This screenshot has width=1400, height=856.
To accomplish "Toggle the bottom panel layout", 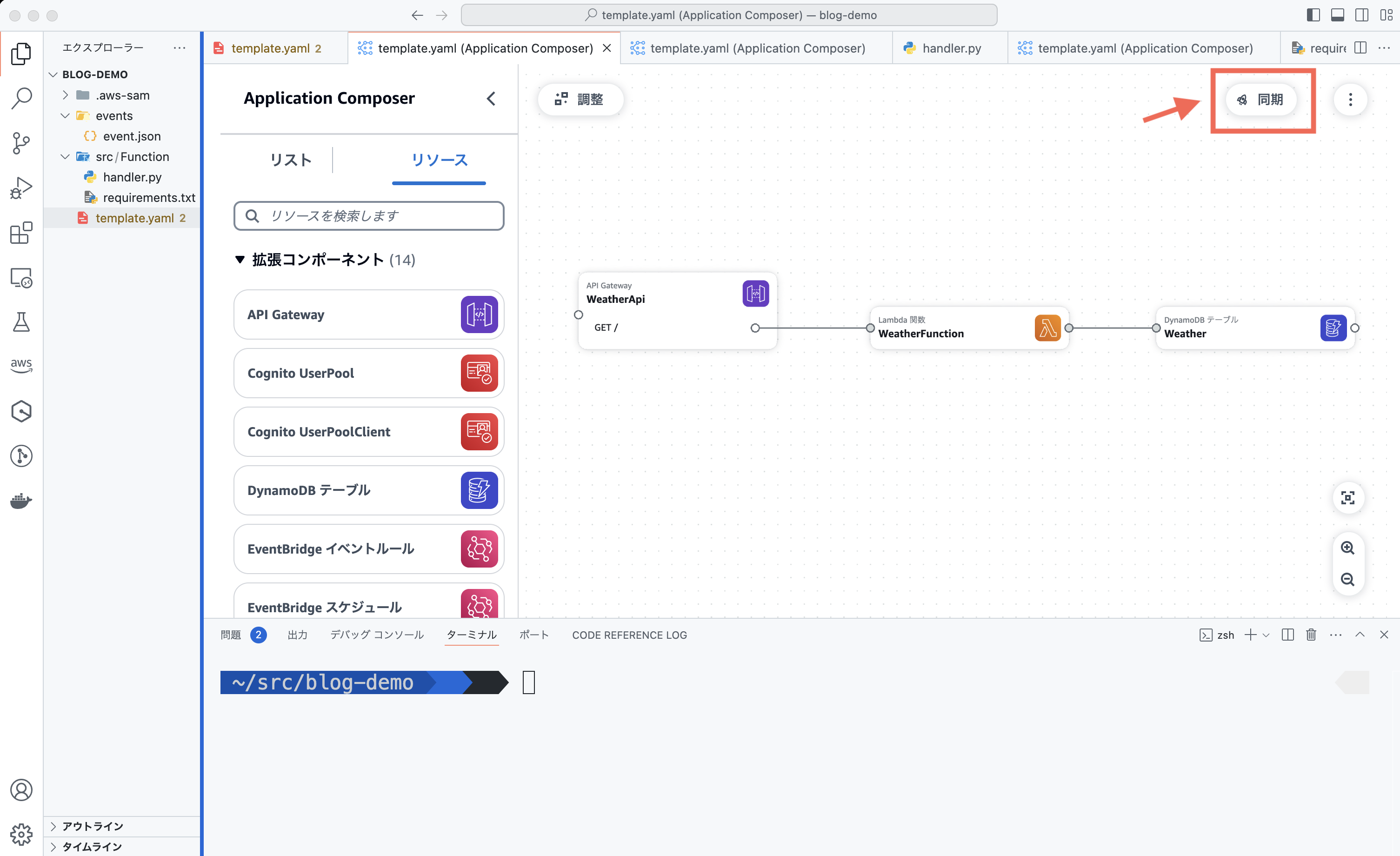I will click(1338, 15).
